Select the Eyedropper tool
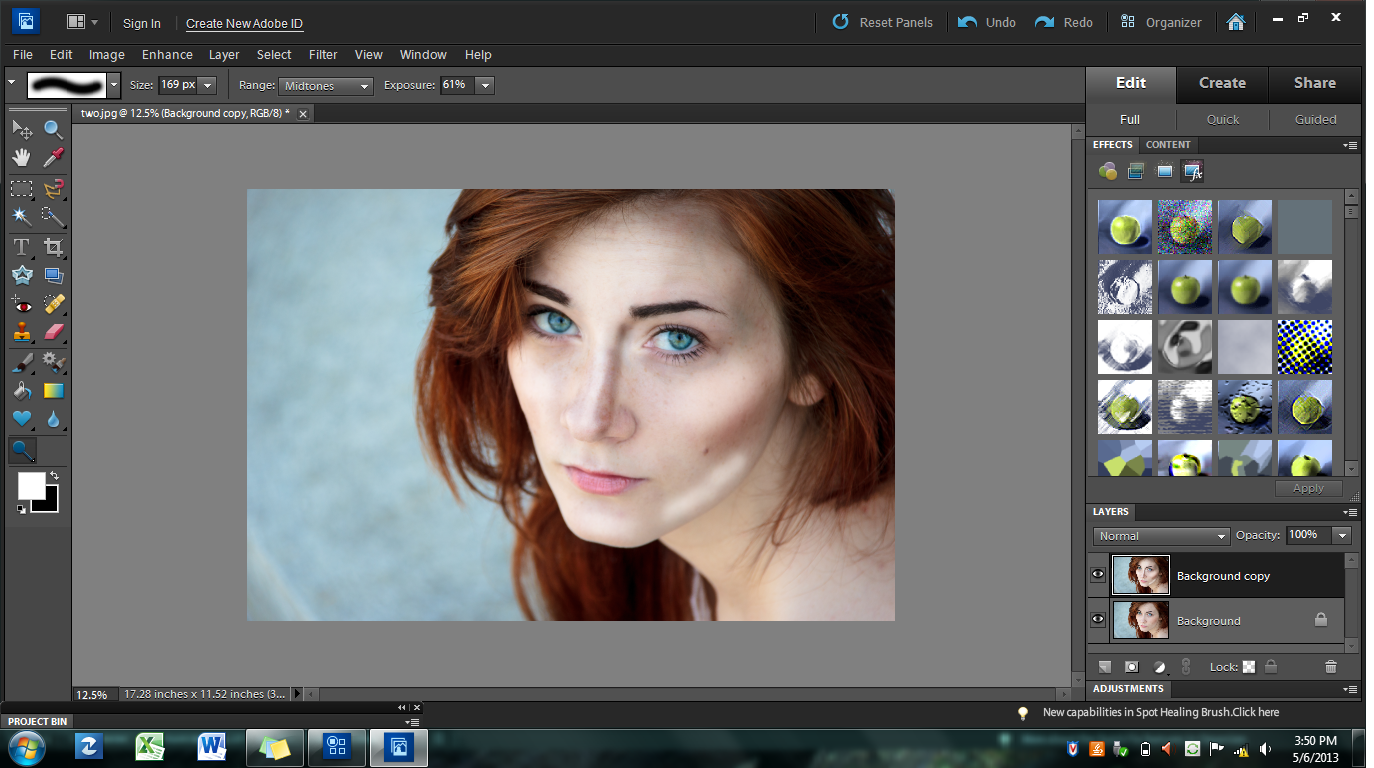Screen dimensions: 1374x768 (x=53, y=157)
